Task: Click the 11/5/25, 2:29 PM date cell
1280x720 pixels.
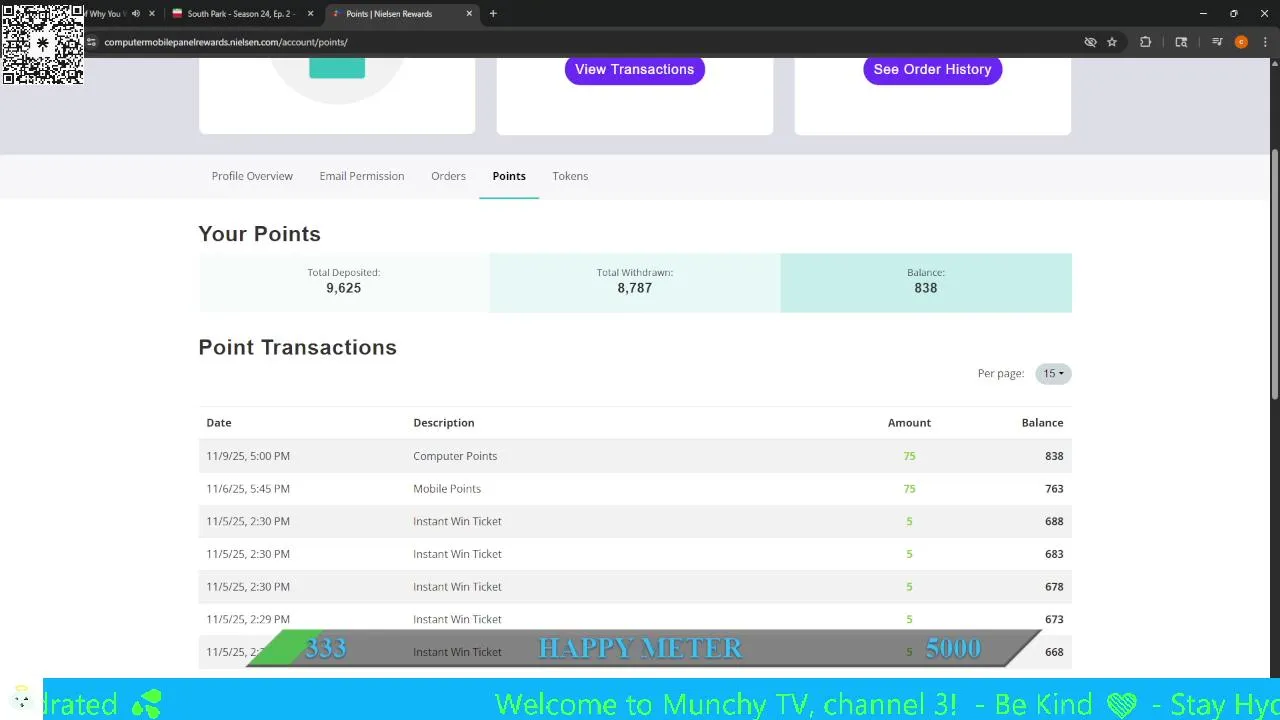Action: (248, 619)
